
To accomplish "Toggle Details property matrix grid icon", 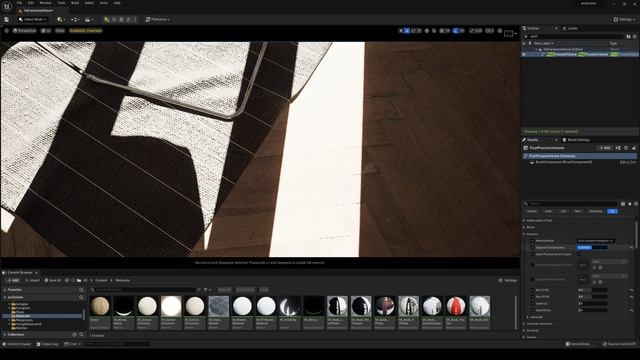I will pos(623,204).
